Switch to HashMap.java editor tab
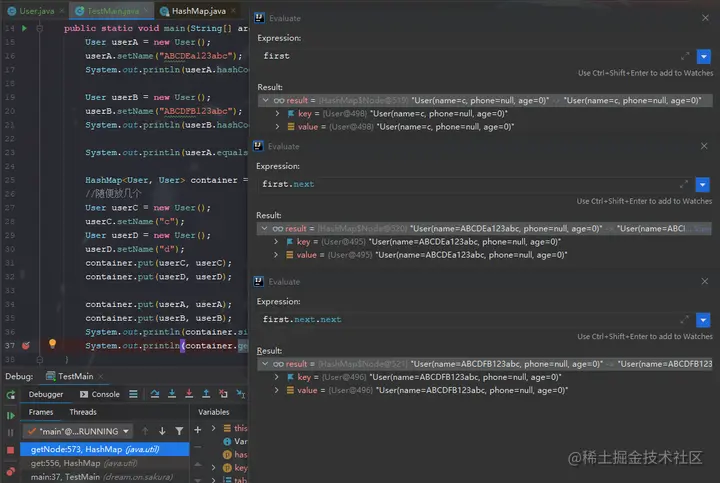720x483 pixels. (x=198, y=11)
